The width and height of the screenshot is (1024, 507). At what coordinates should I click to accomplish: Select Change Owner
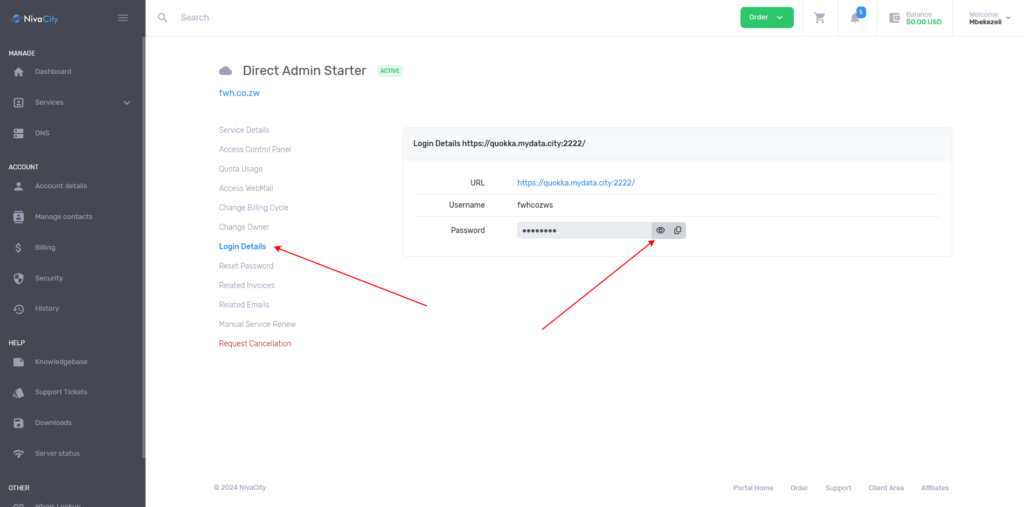click(244, 227)
